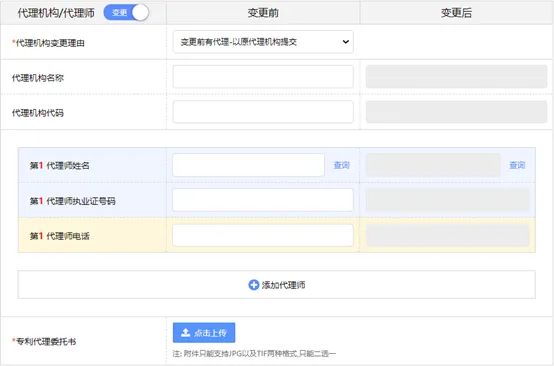Select the 变更后 第1代理师姓名 field

pos(433,165)
